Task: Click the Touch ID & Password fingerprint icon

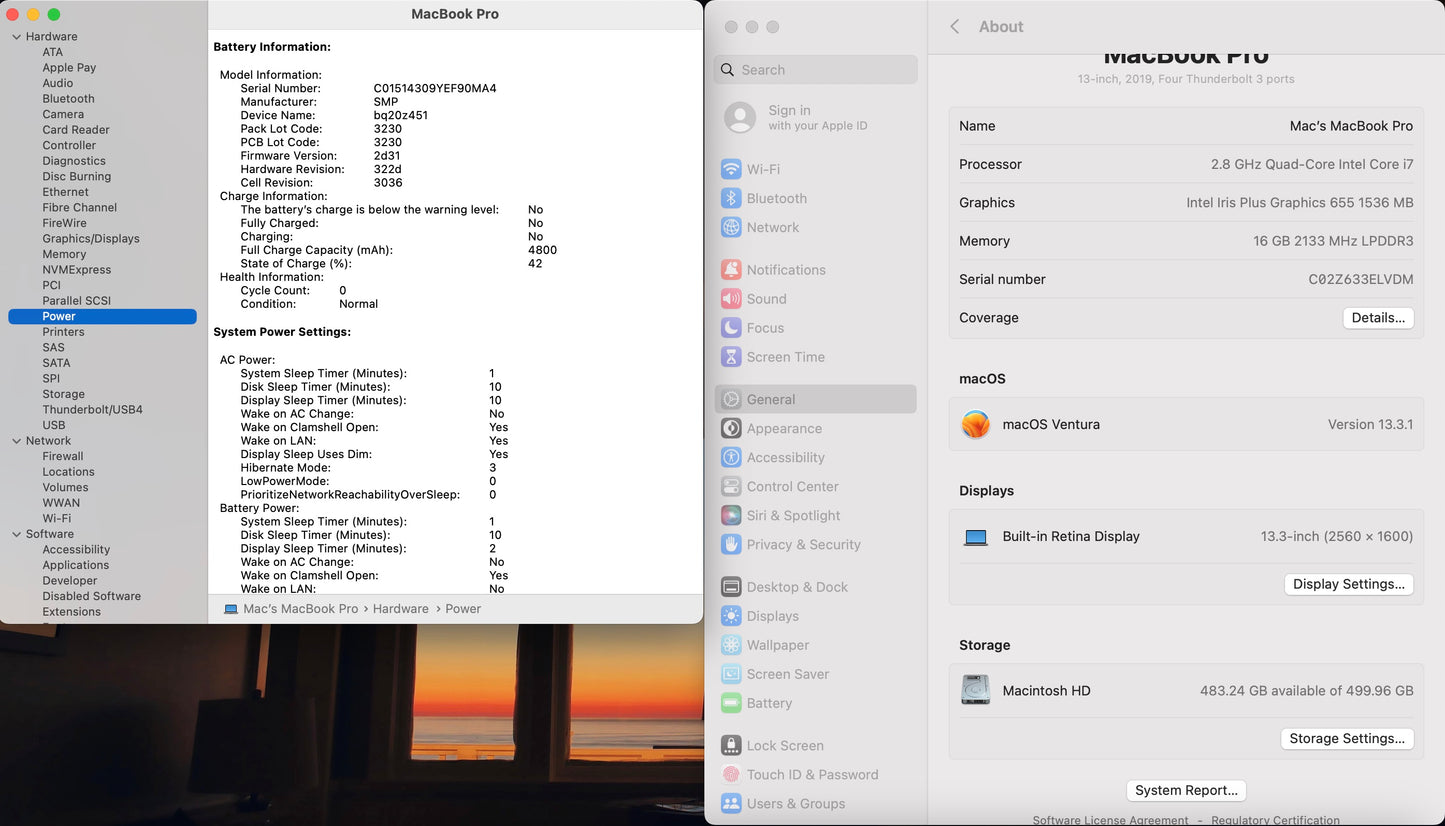Action: pyautogui.click(x=731, y=775)
